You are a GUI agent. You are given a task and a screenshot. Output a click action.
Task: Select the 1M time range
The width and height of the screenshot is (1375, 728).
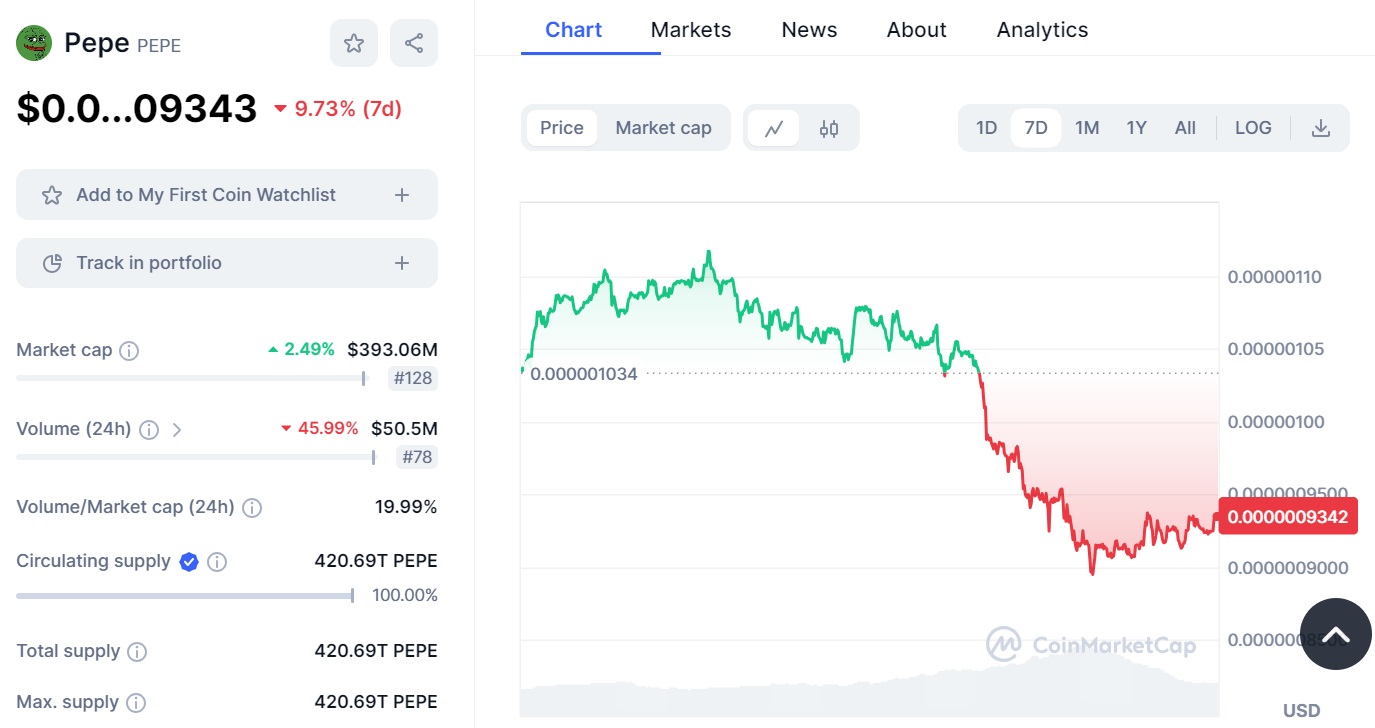[x=1087, y=128]
